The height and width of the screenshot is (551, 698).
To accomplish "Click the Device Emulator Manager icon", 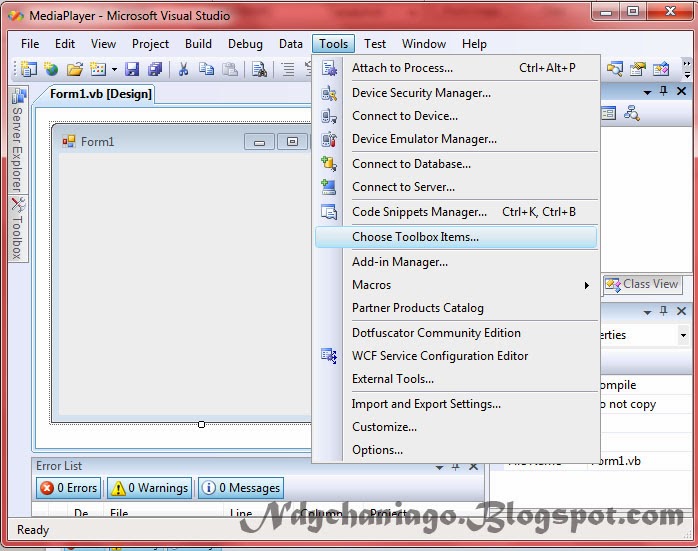I will [329, 139].
